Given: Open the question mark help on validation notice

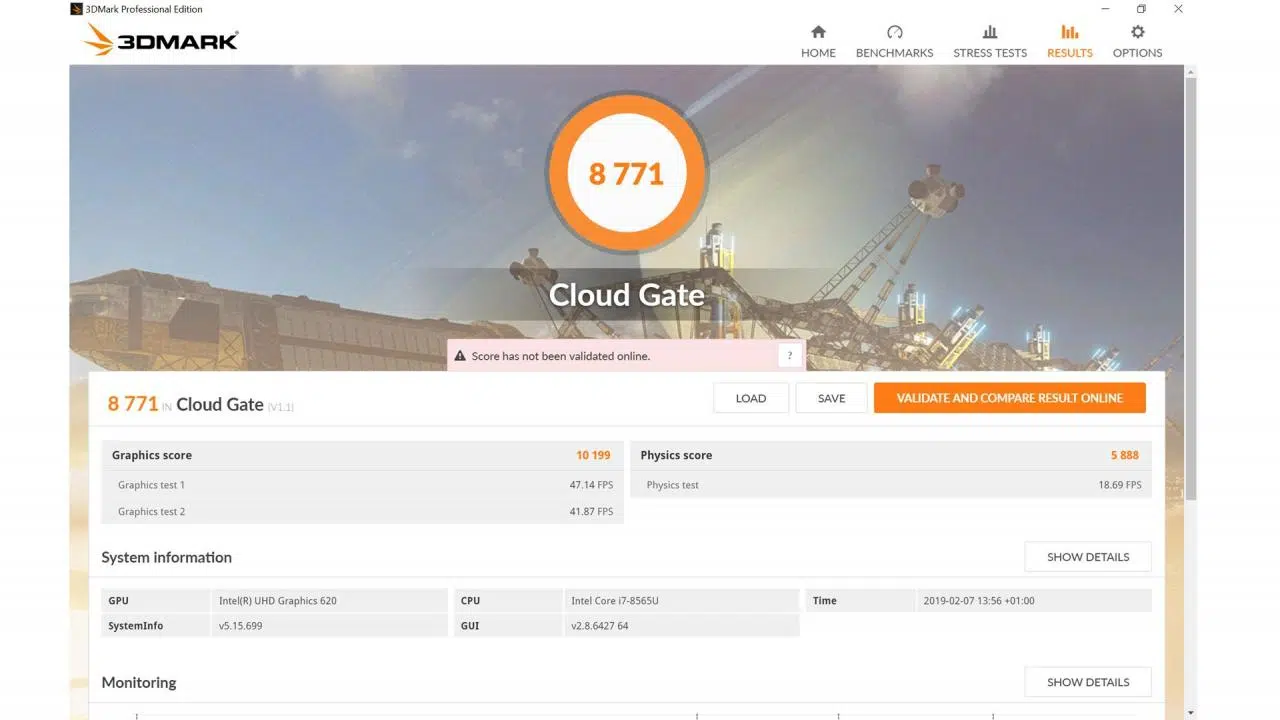Looking at the screenshot, I should coord(790,355).
